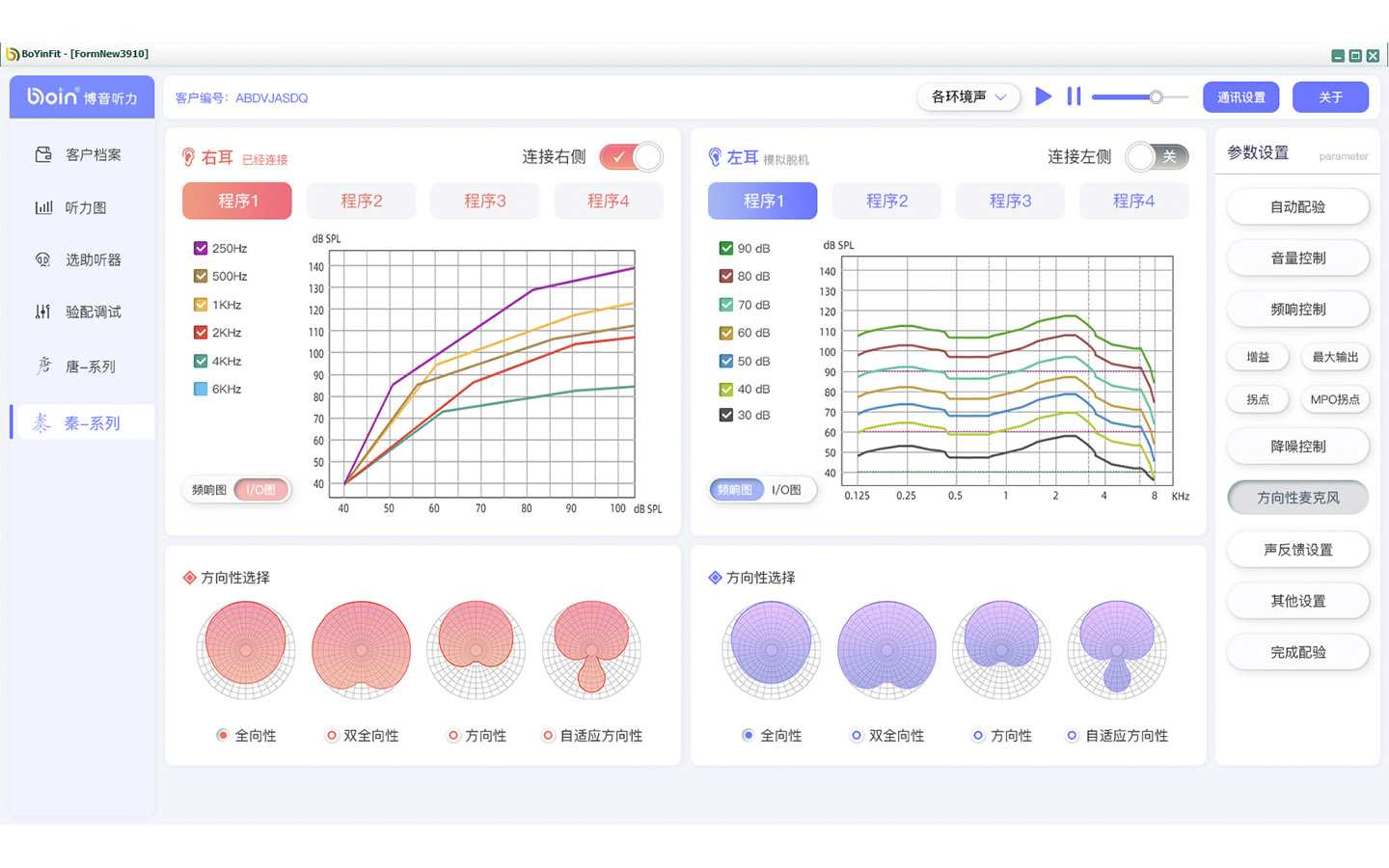1389x868 pixels.
Task: Enable the 连接左侧 connection switch
Action: pyautogui.click(x=1157, y=157)
